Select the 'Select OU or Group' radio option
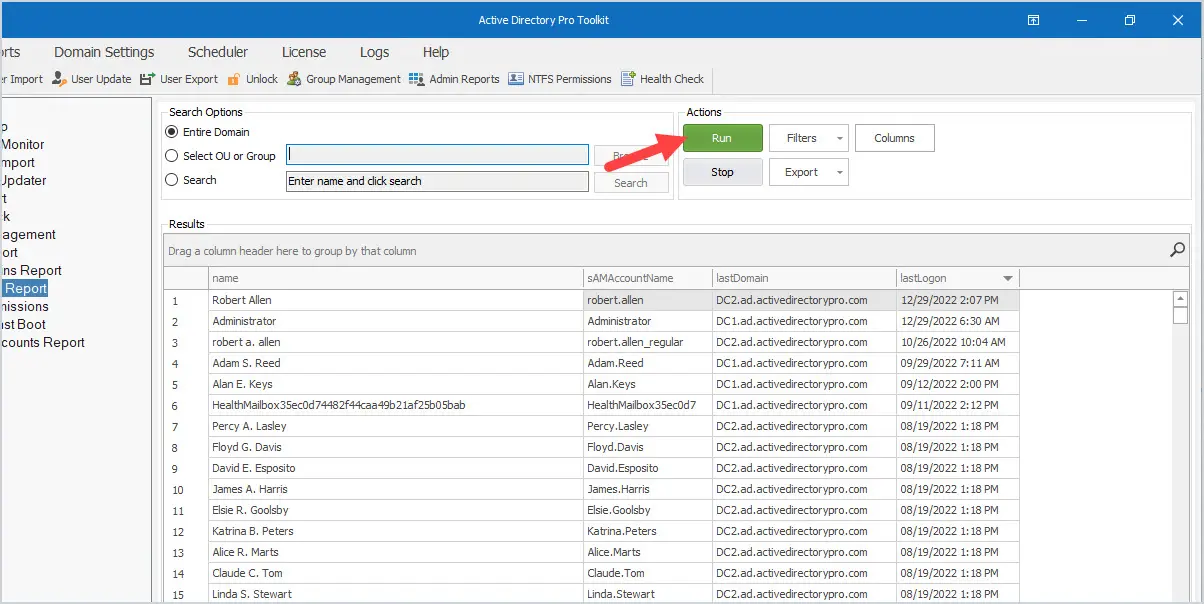The height and width of the screenshot is (604, 1204). coord(172,156)
